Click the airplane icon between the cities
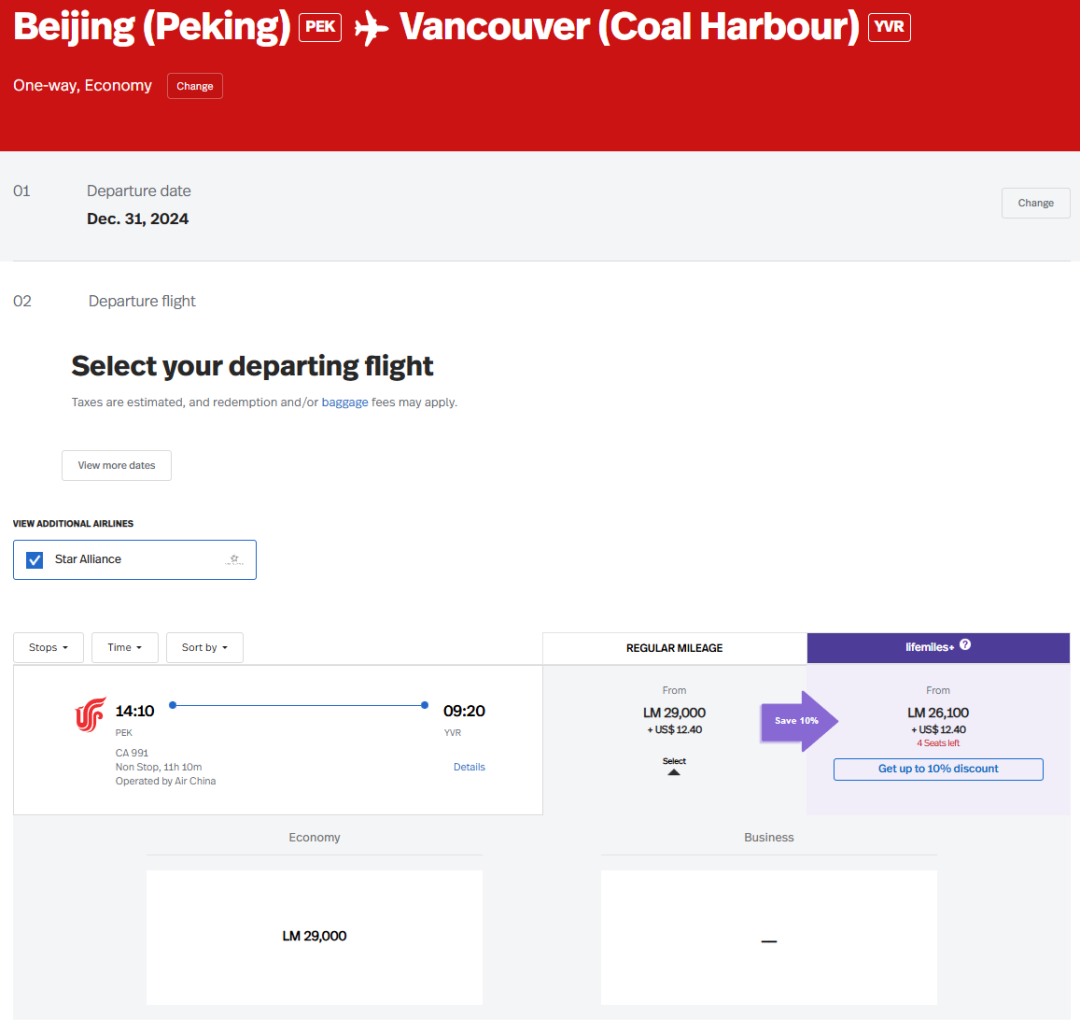 tap(371, 29)
